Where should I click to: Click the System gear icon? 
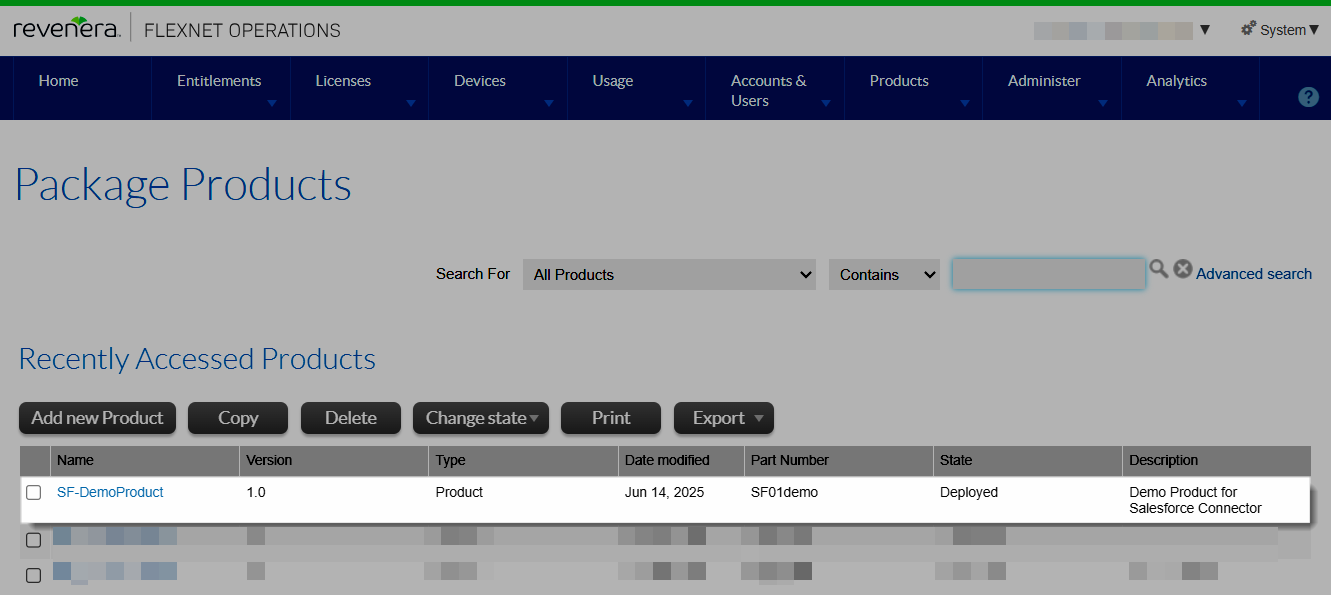1249,29
